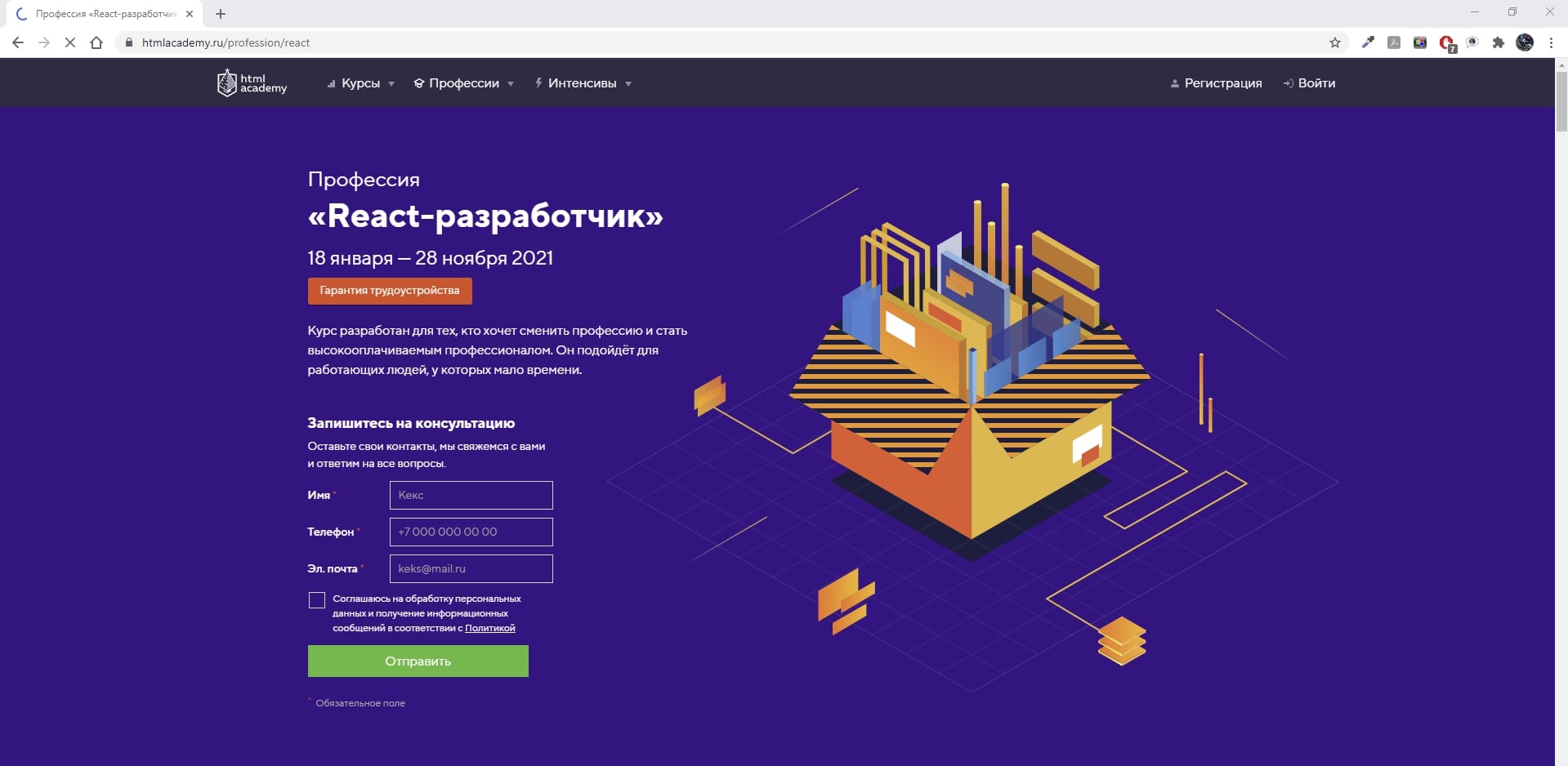The image size is (1568, 766).
Task: Click the green Отправить button
Action: pyautogui.click(x=418, y=661)
